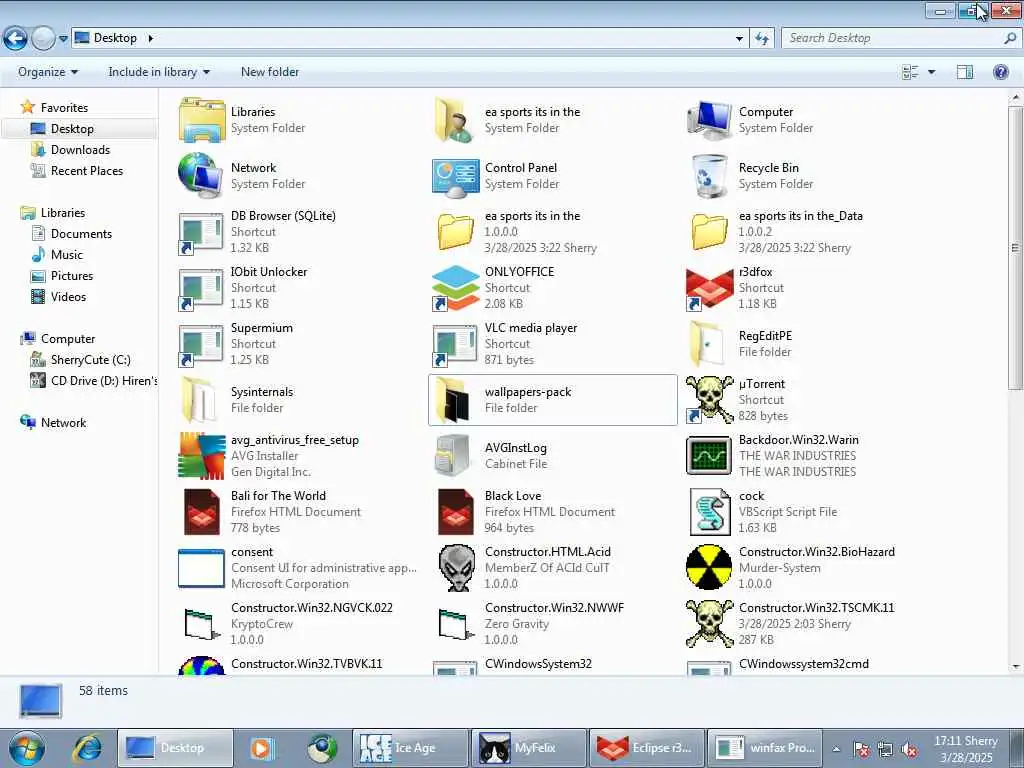Viewport: 1024px width, 768px height.
Task: Select the DB Browser (SQLite) shortcut icon
Action: (x=200, y=232)
